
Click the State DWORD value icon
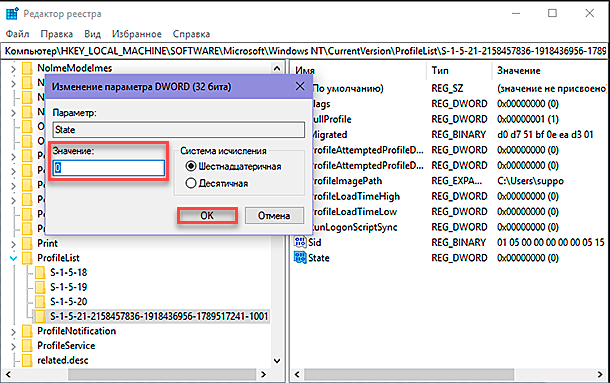[300, 258]
